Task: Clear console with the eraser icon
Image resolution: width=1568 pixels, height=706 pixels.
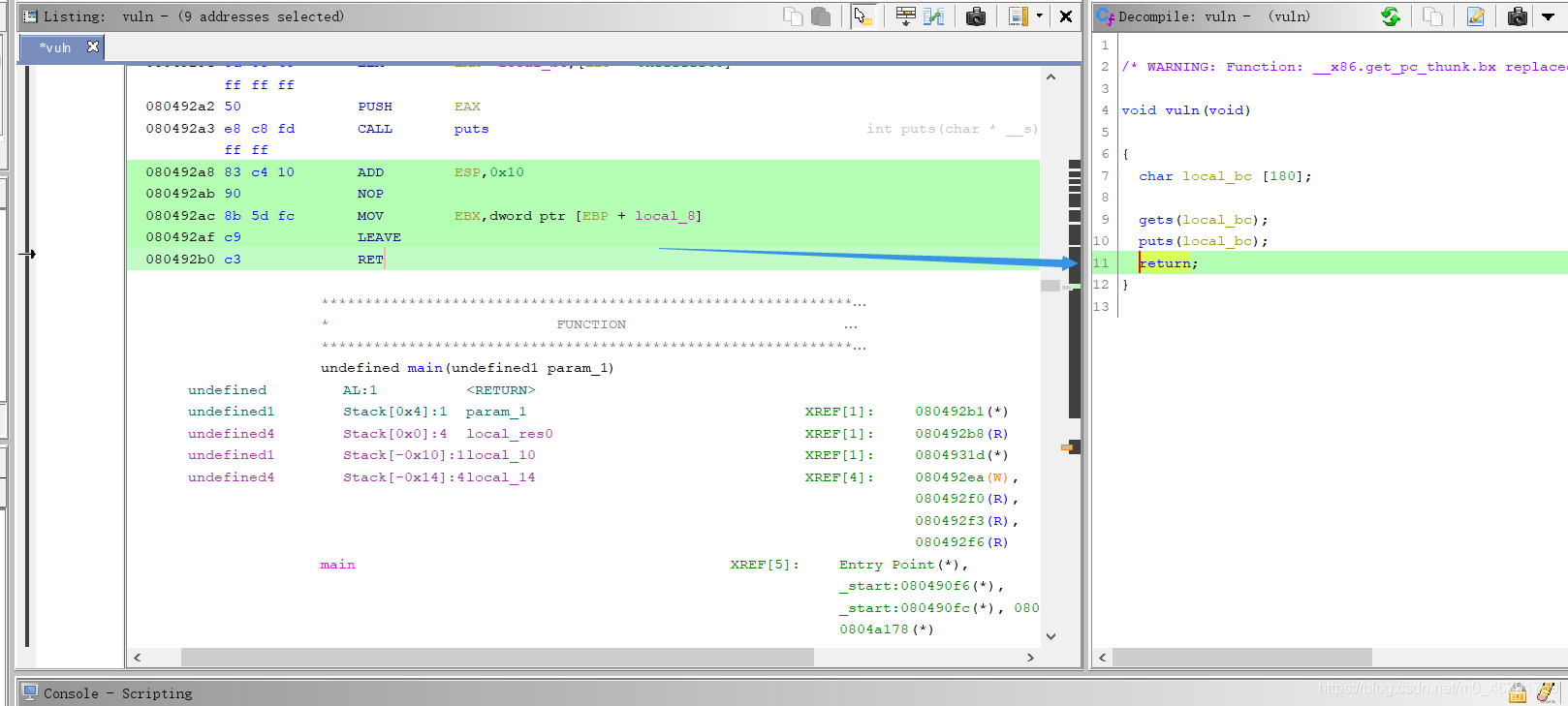Action: coord(1547,691)
